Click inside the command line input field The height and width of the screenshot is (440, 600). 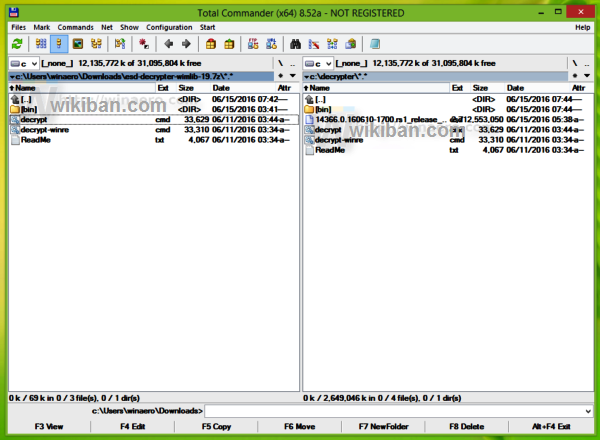(394, 411)
